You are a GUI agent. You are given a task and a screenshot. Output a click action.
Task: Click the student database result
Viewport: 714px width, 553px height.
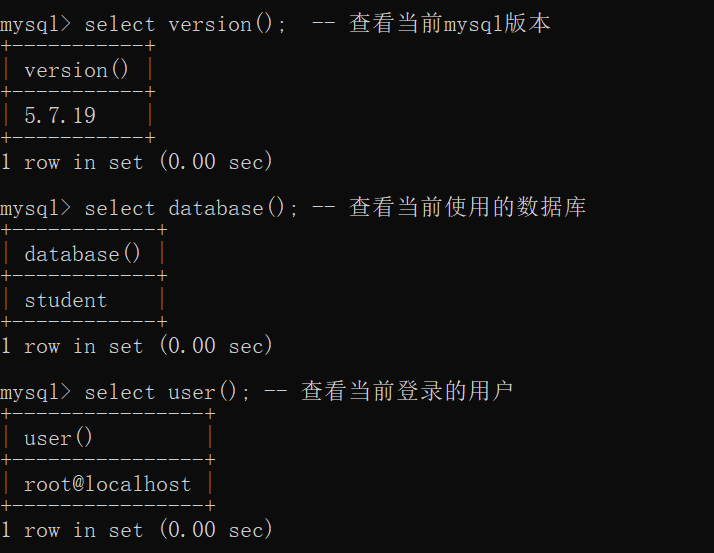click(66, 301)
